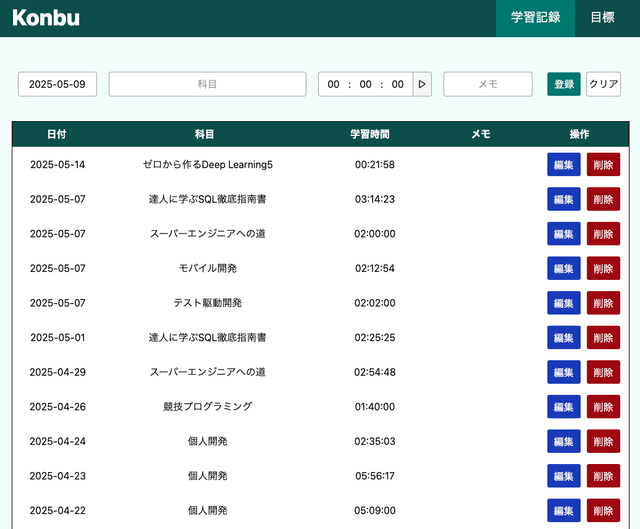Edit the テスト駆動開発 record
640x529 pixels.
pos(564,303)
